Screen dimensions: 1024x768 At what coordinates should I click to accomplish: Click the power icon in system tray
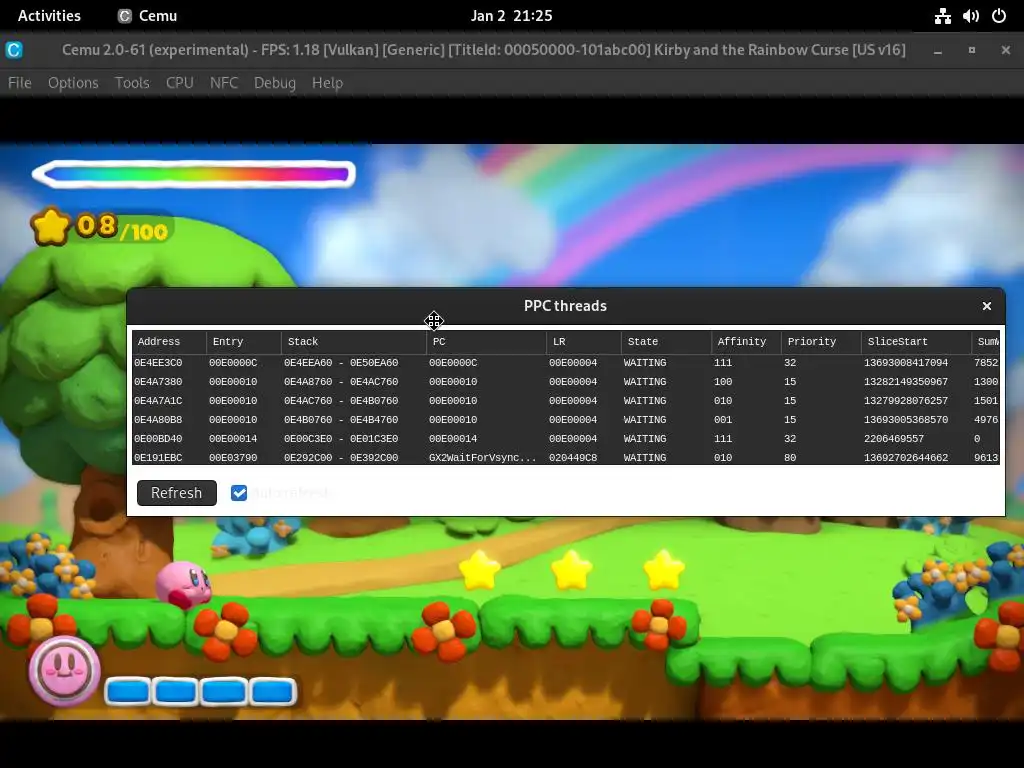[999, 16]
